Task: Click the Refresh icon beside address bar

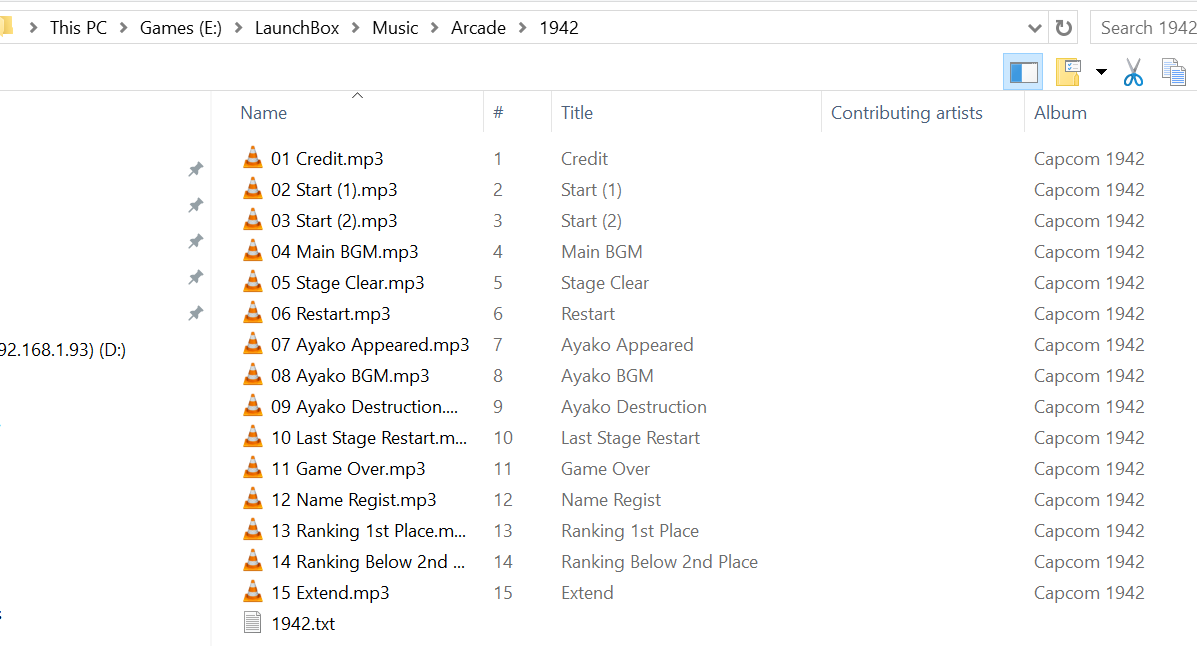Action: [1063, 28]
